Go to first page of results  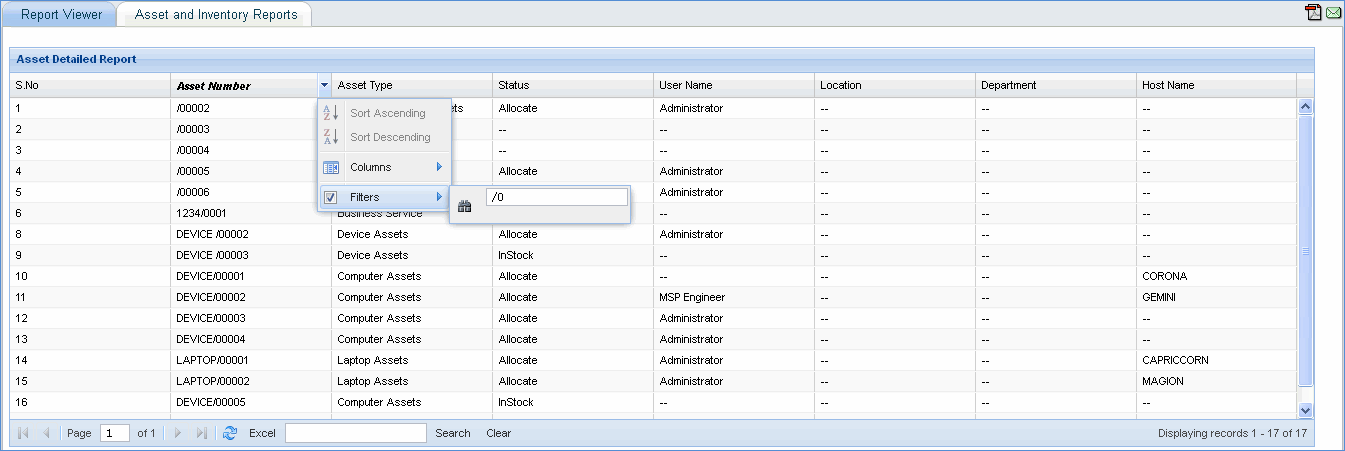coord(23,433)
